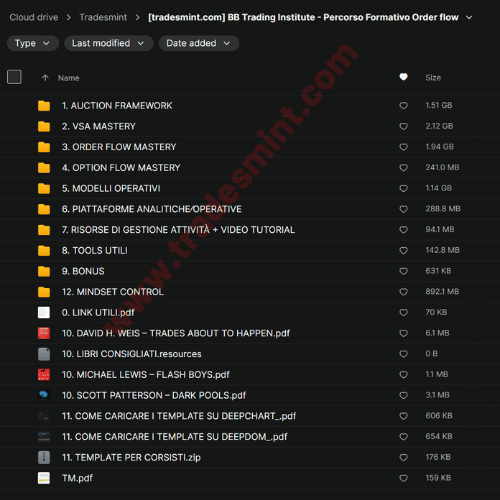Favourite the 4. OPTION FLOW MASTERY folder

[403, 168]
